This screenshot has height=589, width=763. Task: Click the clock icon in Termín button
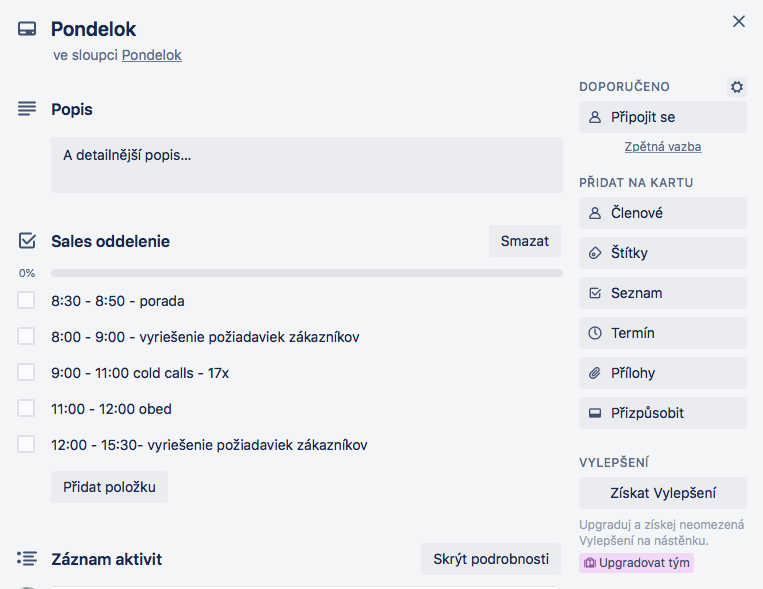pos(595,333)
